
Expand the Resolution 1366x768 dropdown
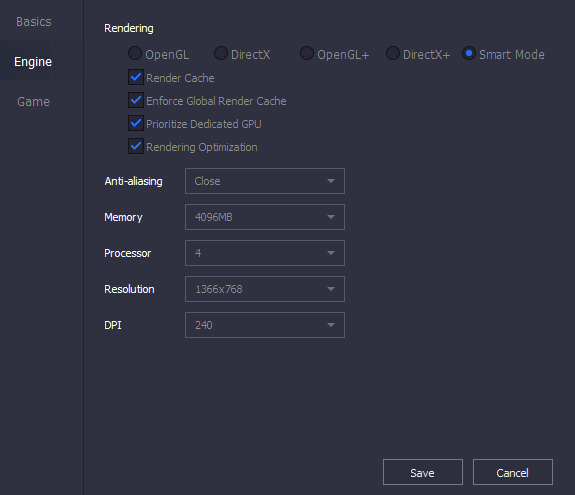click(x=265, y=289)
